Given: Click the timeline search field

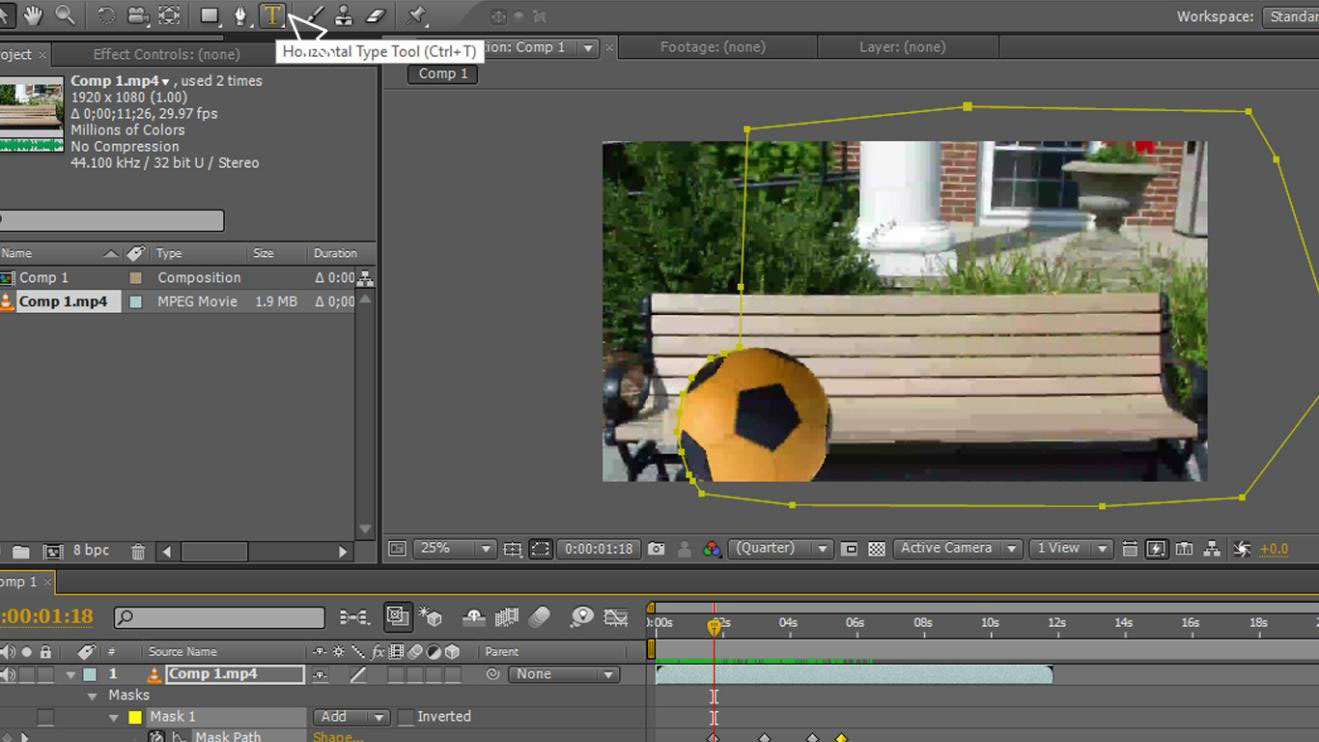Looking at the screenshot, I should coord(219,618).
